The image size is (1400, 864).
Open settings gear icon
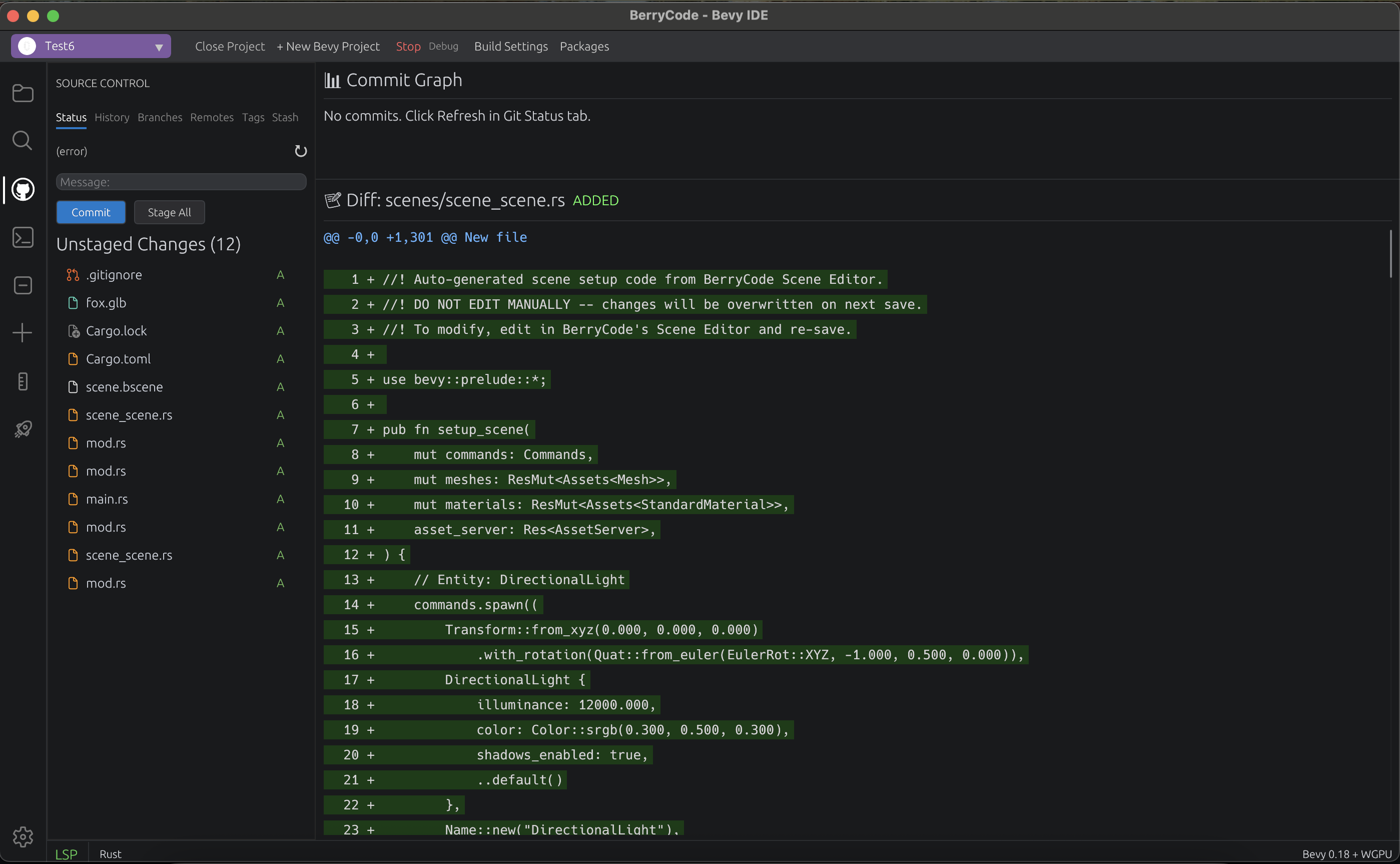[23, 836]
